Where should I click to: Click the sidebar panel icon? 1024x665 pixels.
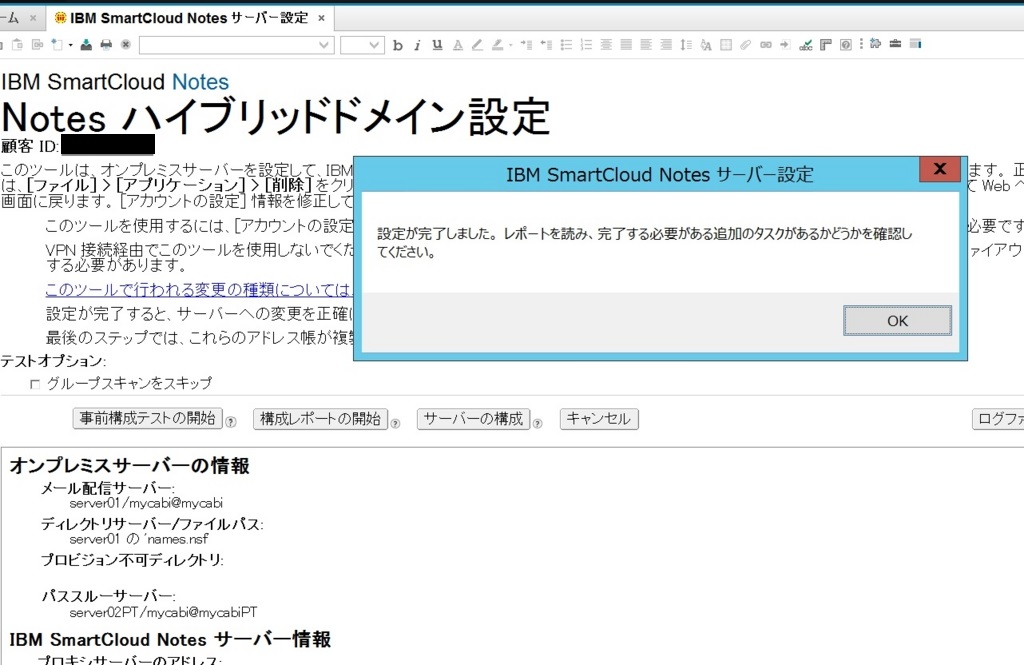916,44
